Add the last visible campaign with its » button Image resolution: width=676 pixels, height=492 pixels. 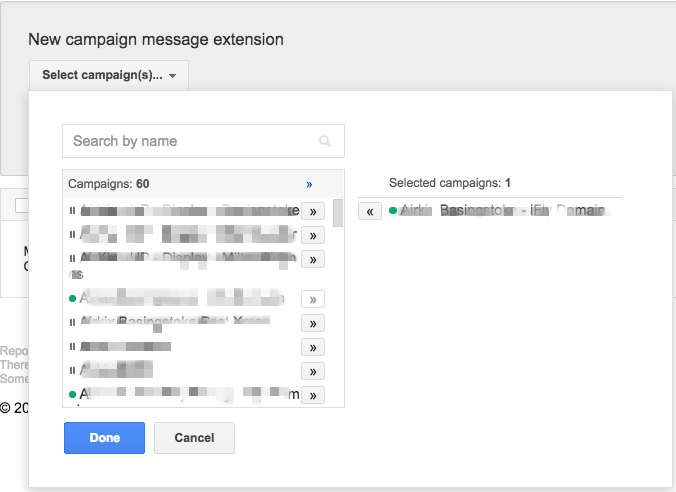pos(313,395)
